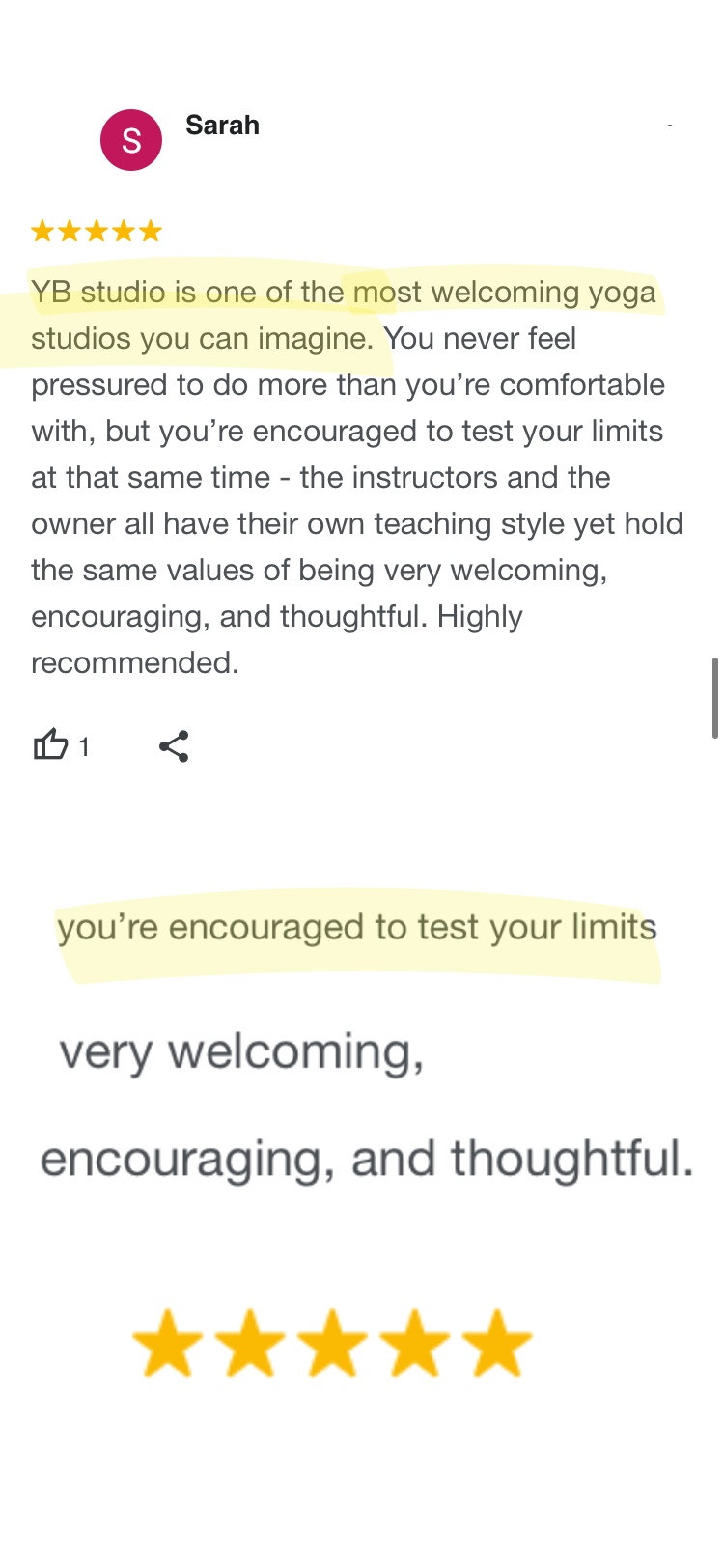The image size is (724, 1568).
Task: Click the last small star in Sarah's rating
Action: pos(151,231)
